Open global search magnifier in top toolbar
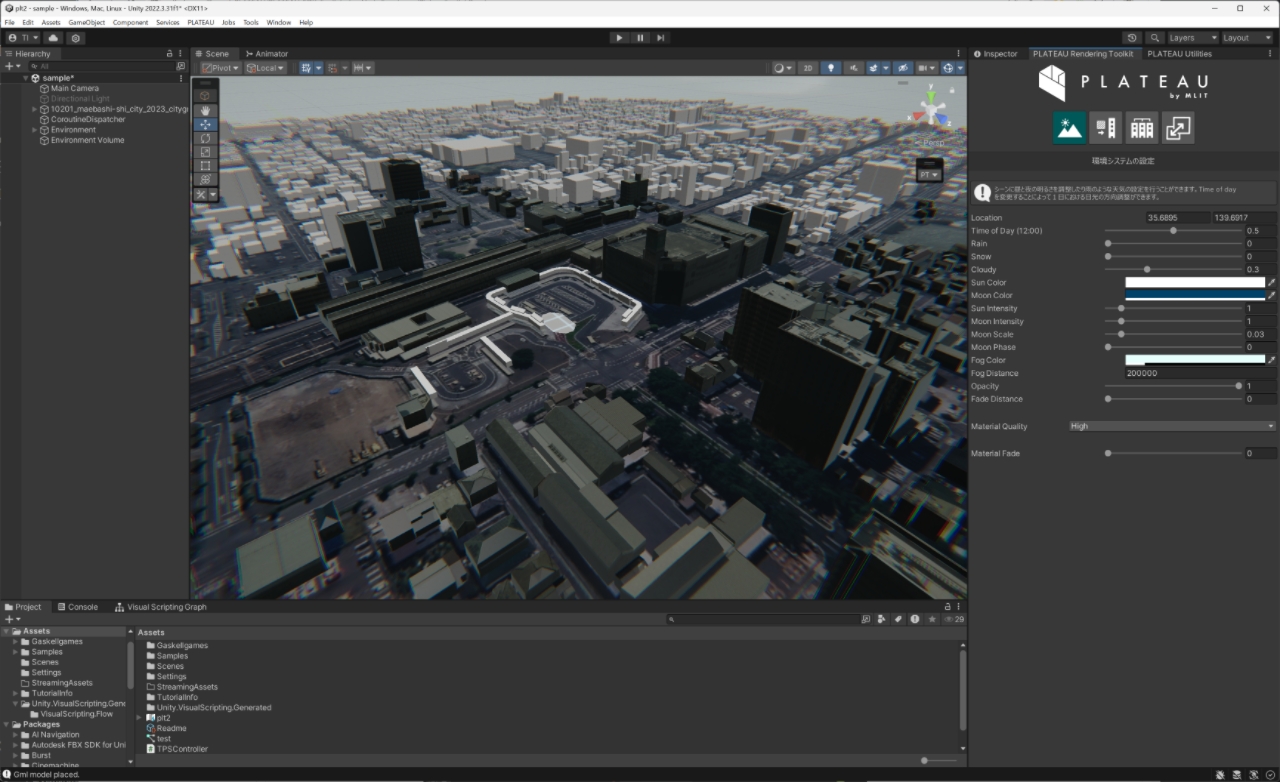This screenshot has width=1280, height=782. tap(1155, 38)
